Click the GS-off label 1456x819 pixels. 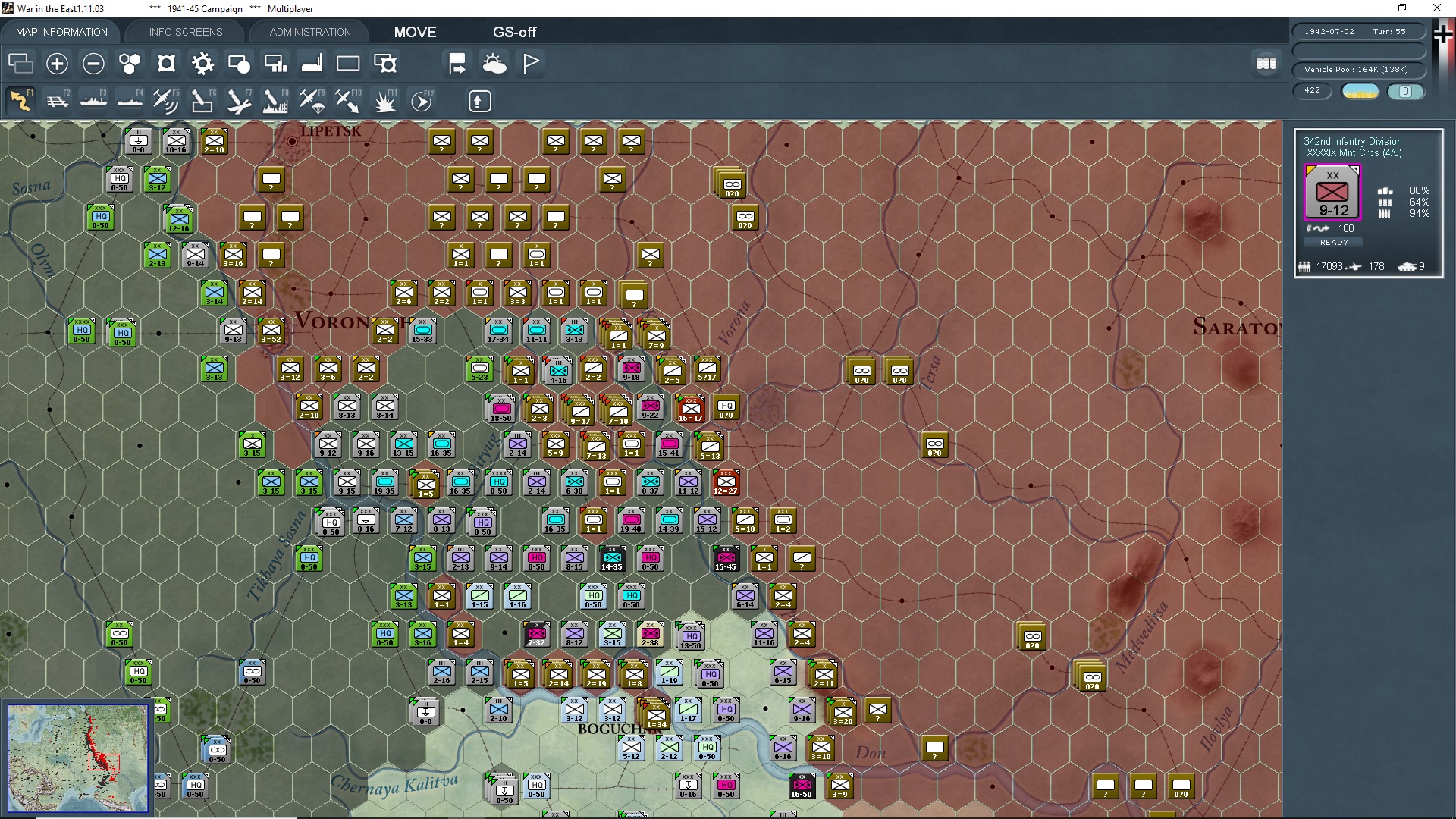[x=514, y=32]
